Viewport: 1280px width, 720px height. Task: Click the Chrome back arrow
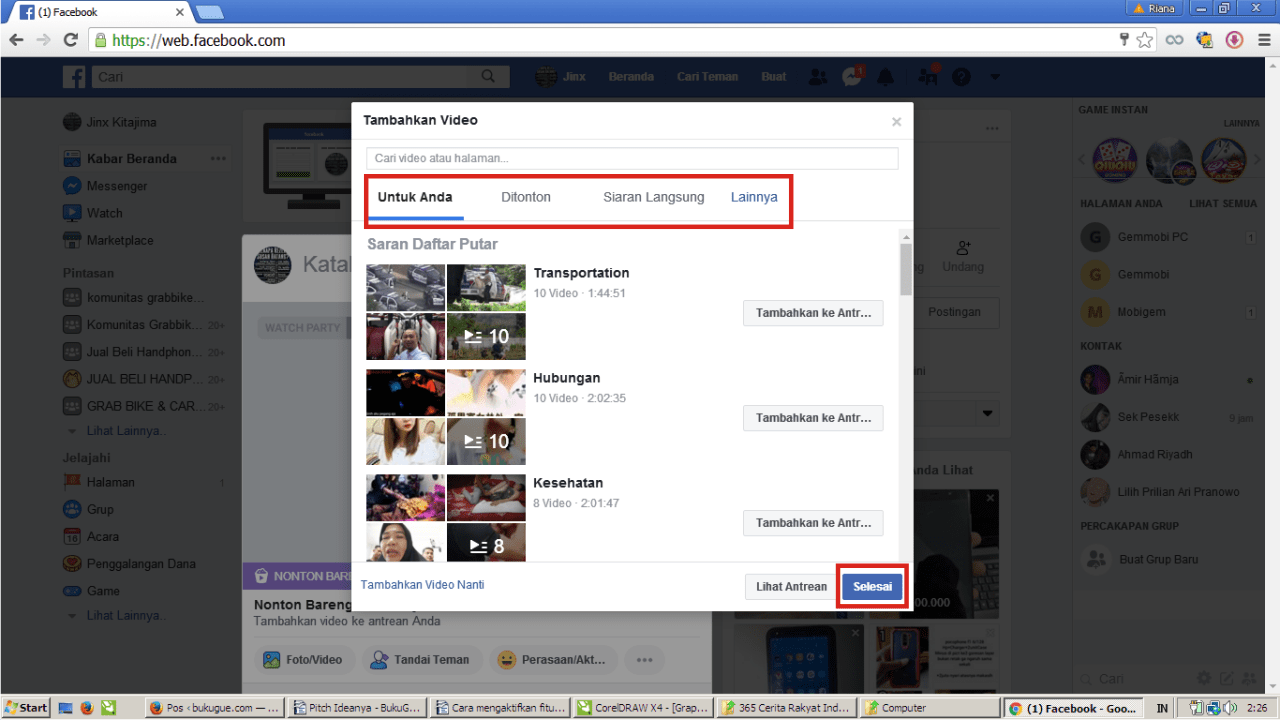pos(17,41)
